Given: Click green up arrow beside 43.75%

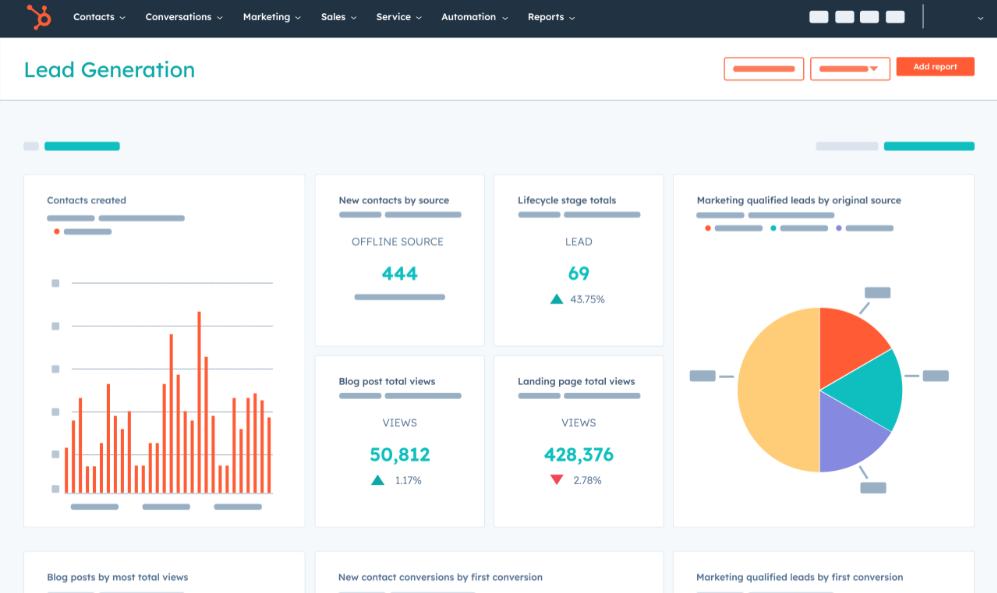Looking at the screenshot, I should click(x=556, y=299).
